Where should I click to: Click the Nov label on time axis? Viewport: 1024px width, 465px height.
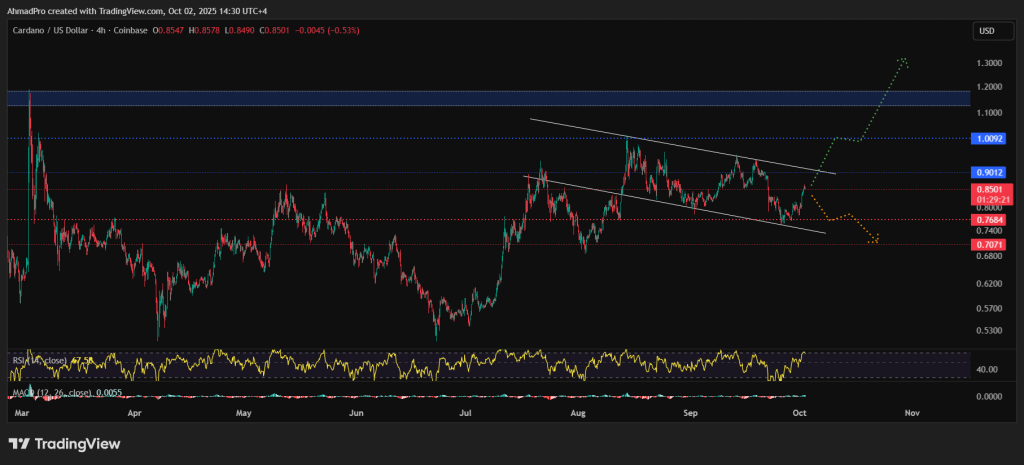coord(911,411)
